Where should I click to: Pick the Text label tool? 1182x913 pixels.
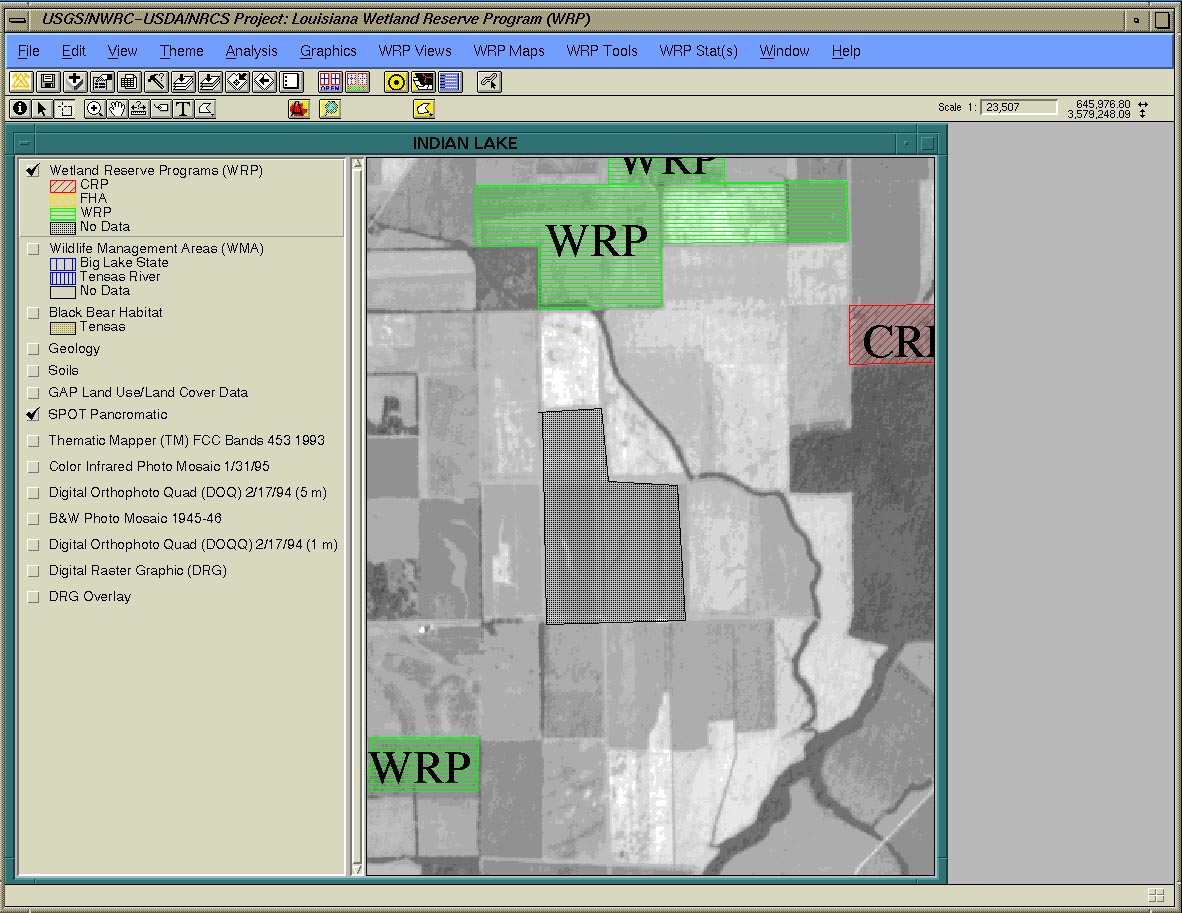click(x=185, y=108)
